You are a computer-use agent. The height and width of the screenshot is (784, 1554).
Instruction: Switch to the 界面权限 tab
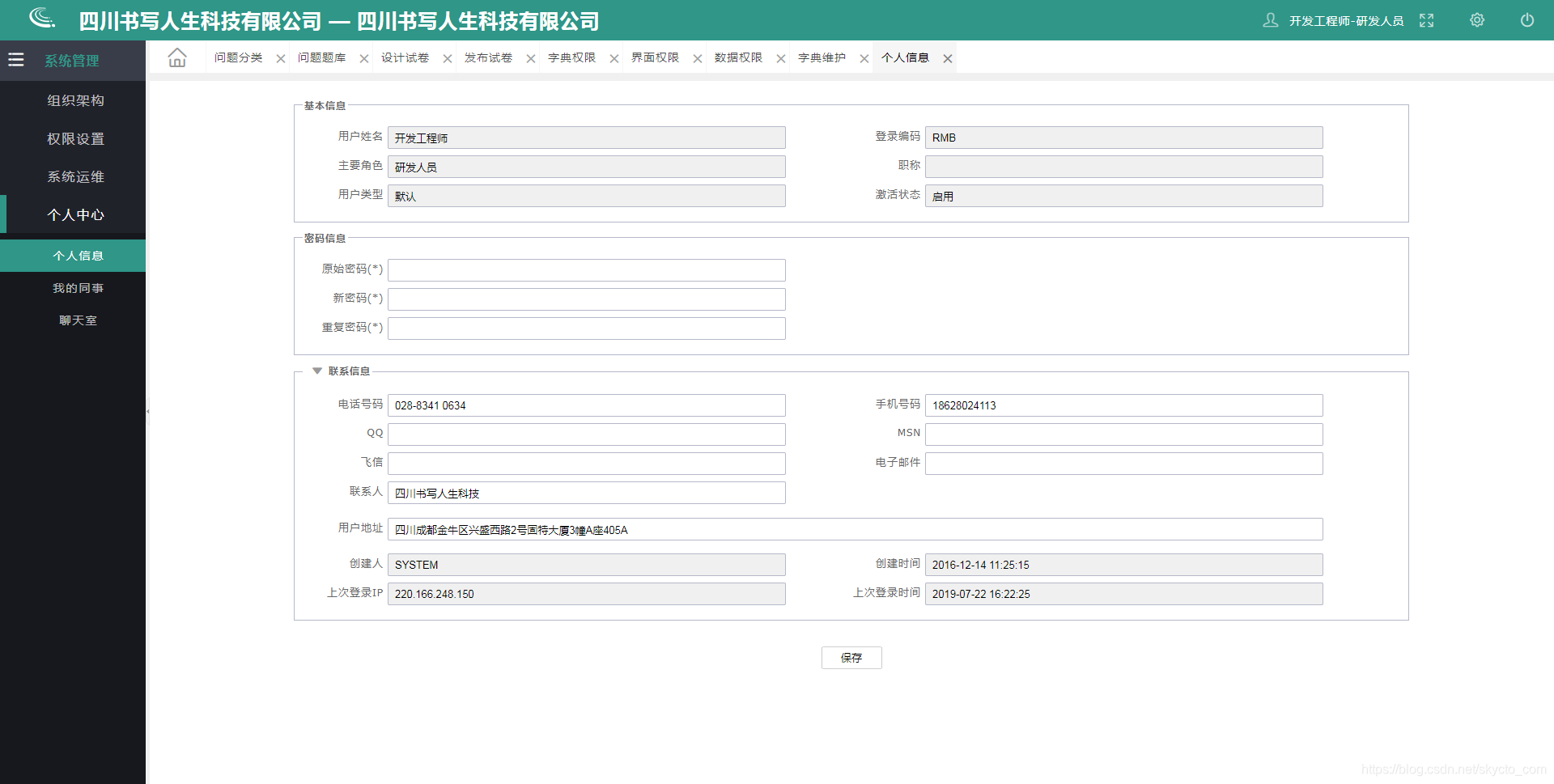pyautogui.click(x=655, y=57)
